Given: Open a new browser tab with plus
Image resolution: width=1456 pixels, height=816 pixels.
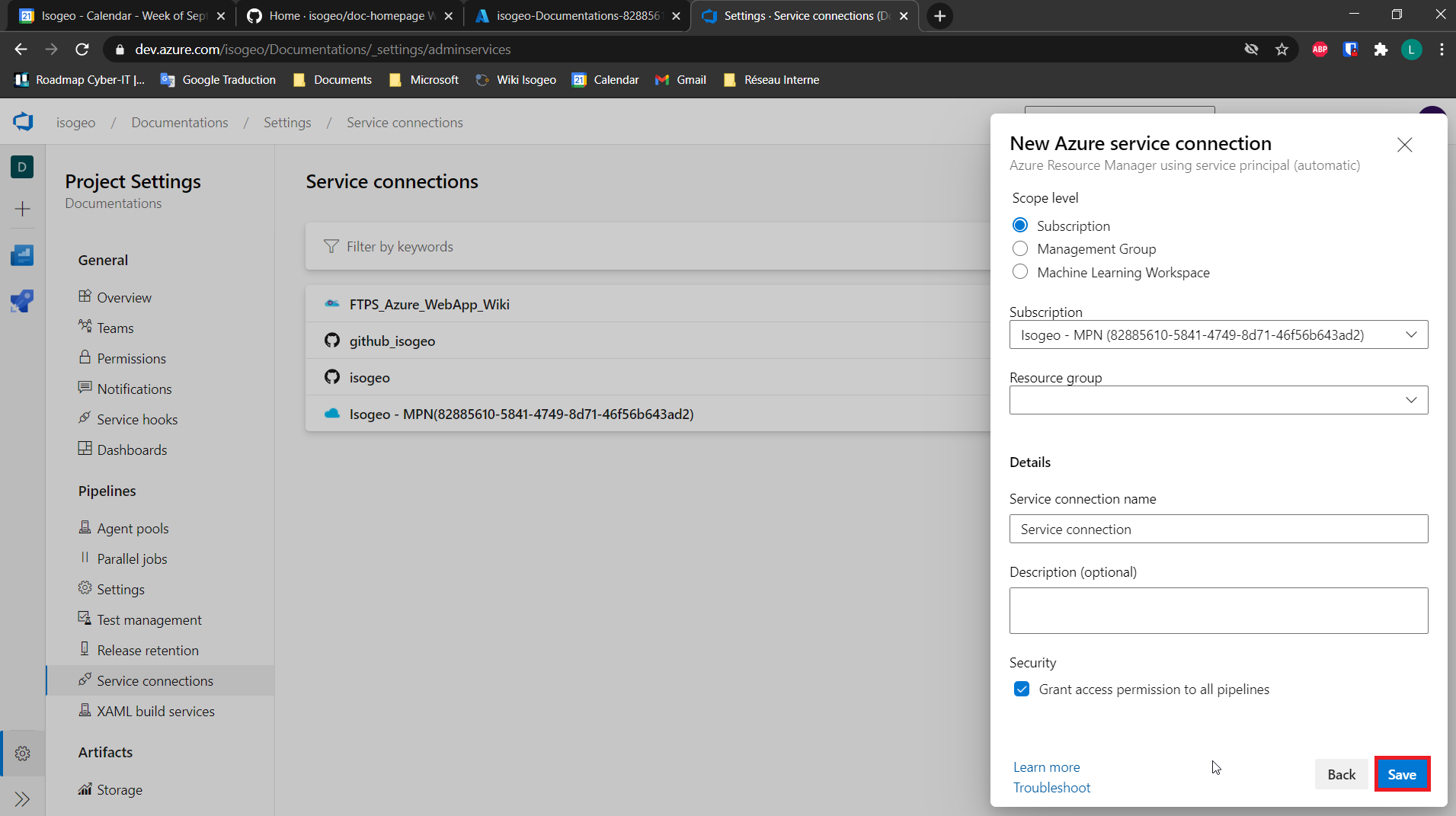Looking at the screenshot, I should pos(939,16).
